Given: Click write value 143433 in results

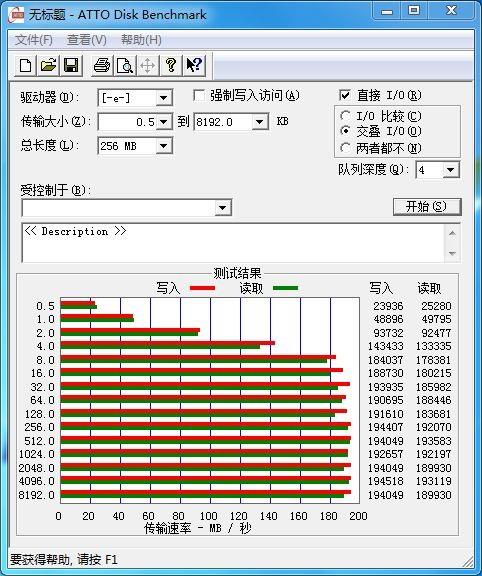Looking at the screenshot, I should coord(385,346).
